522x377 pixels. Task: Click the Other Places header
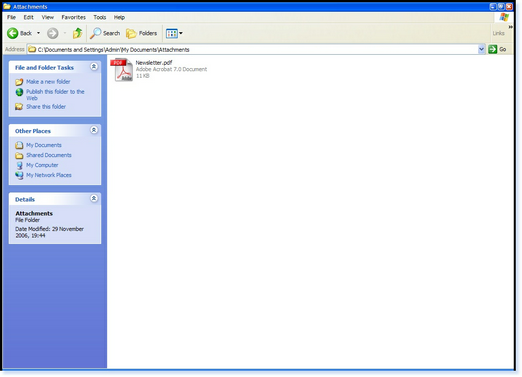coord(33,131)
